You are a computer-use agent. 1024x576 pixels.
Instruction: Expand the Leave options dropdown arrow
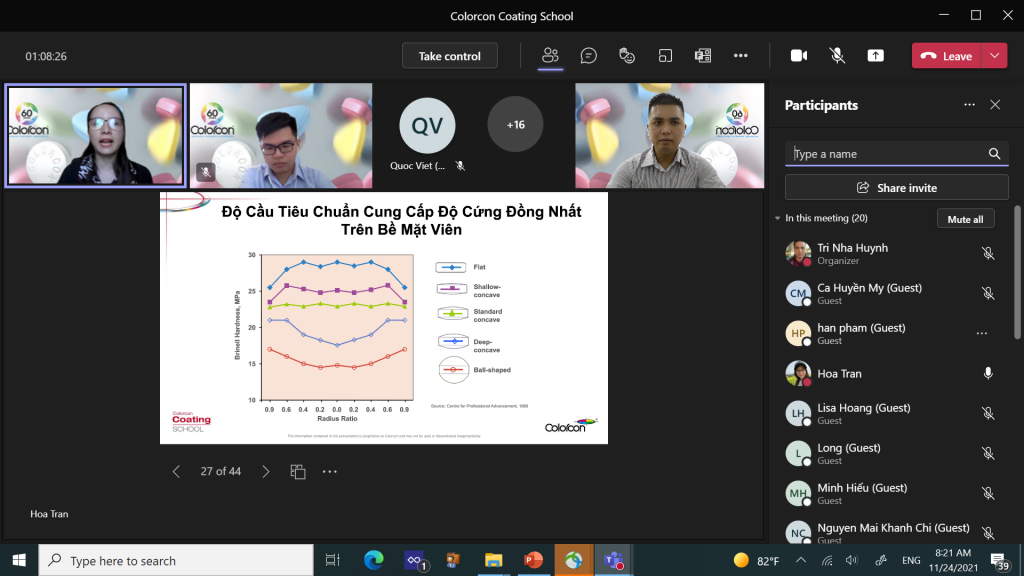[x=995, y=56]
